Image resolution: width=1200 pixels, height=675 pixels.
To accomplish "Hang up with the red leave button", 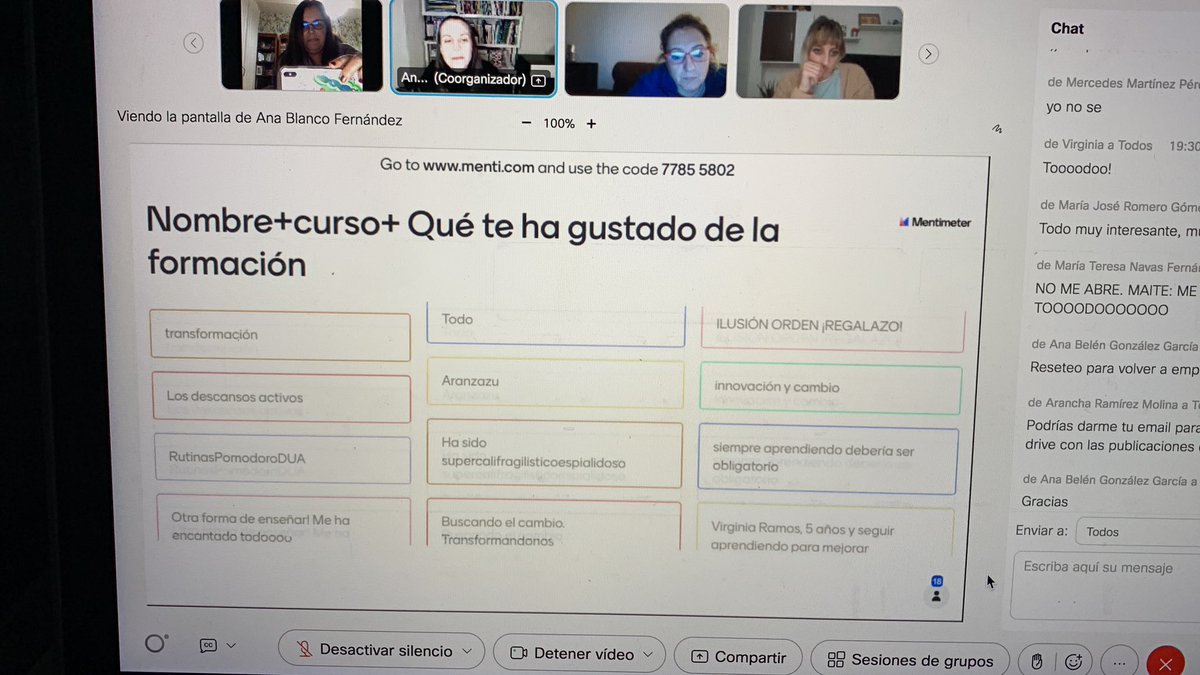I will pos(1165,662).
